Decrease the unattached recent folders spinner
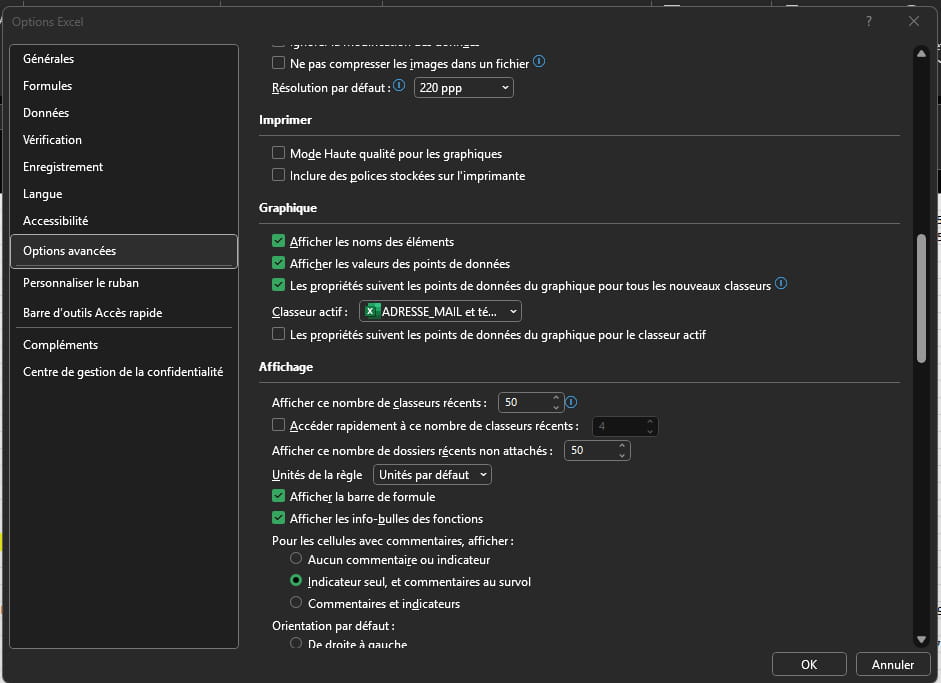Screen dimensions: 941x683 [x=622, y=455]
